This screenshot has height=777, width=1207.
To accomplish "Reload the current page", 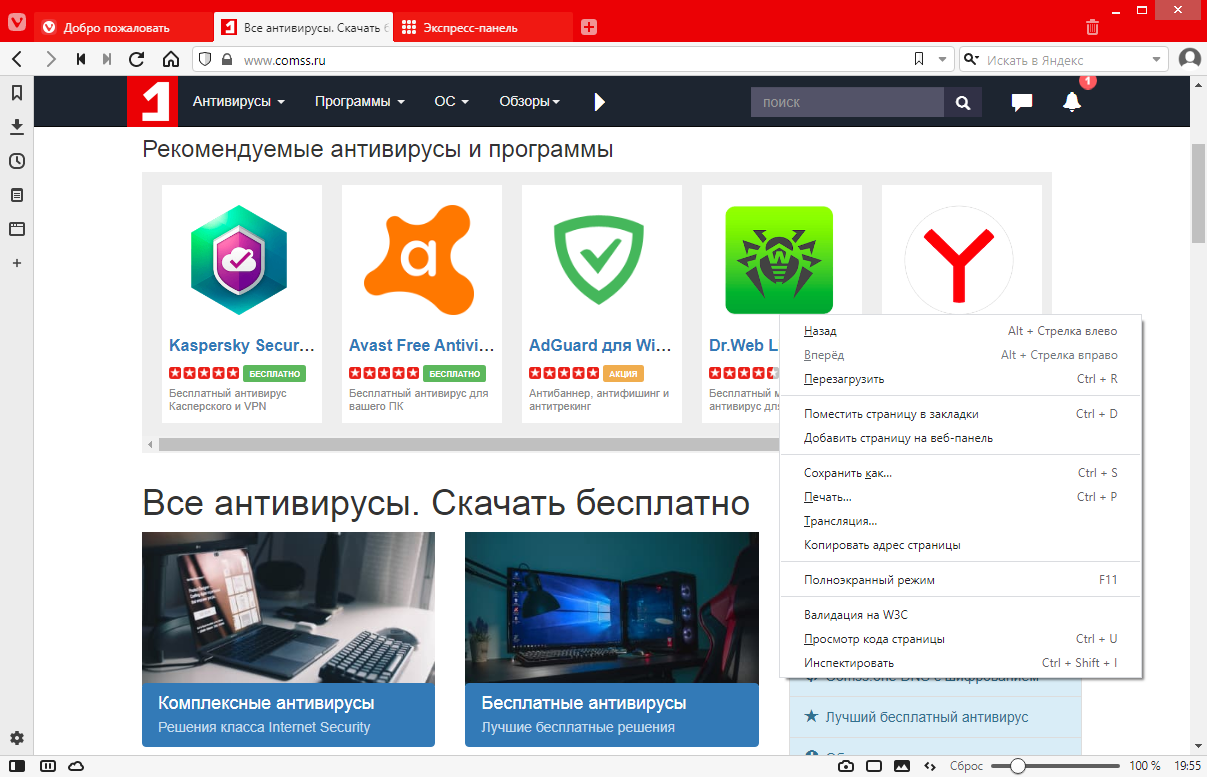I will [x=137, y=60].
